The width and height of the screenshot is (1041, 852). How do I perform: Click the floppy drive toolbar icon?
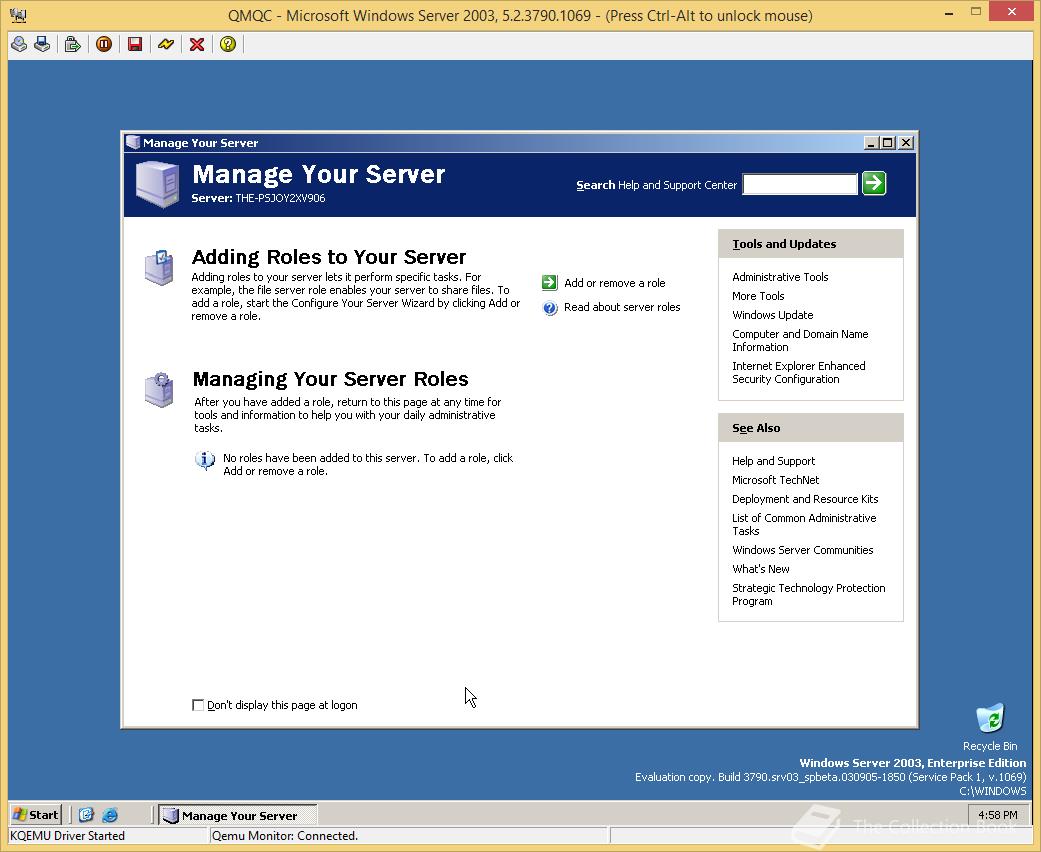click(x=42, y=44)
